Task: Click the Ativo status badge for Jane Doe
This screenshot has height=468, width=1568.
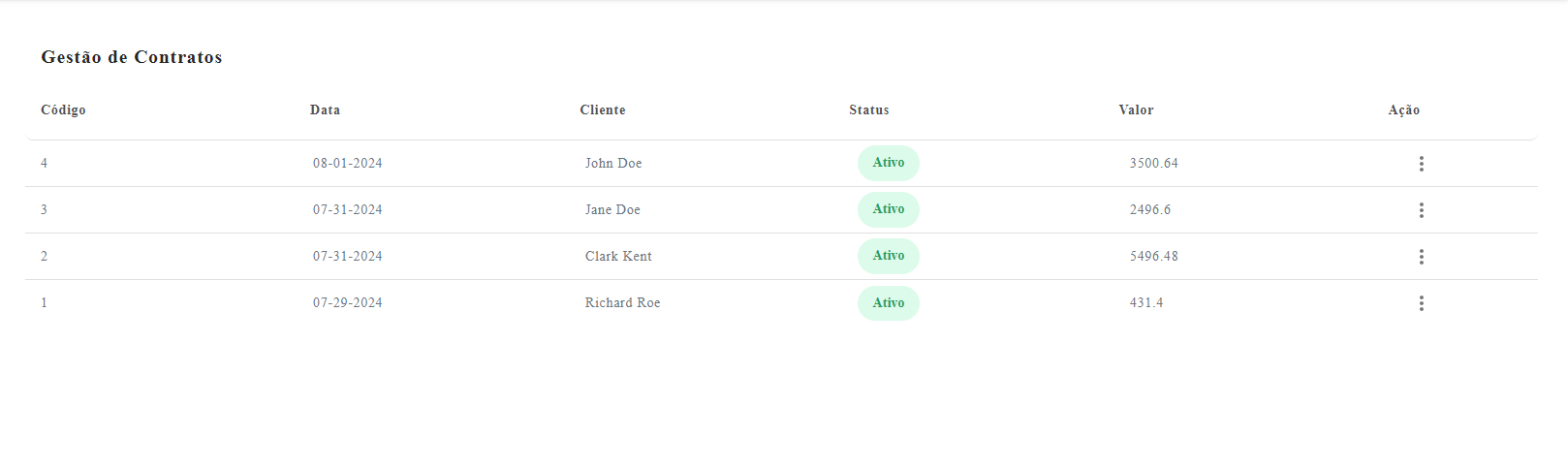Action: pos(888,209)
